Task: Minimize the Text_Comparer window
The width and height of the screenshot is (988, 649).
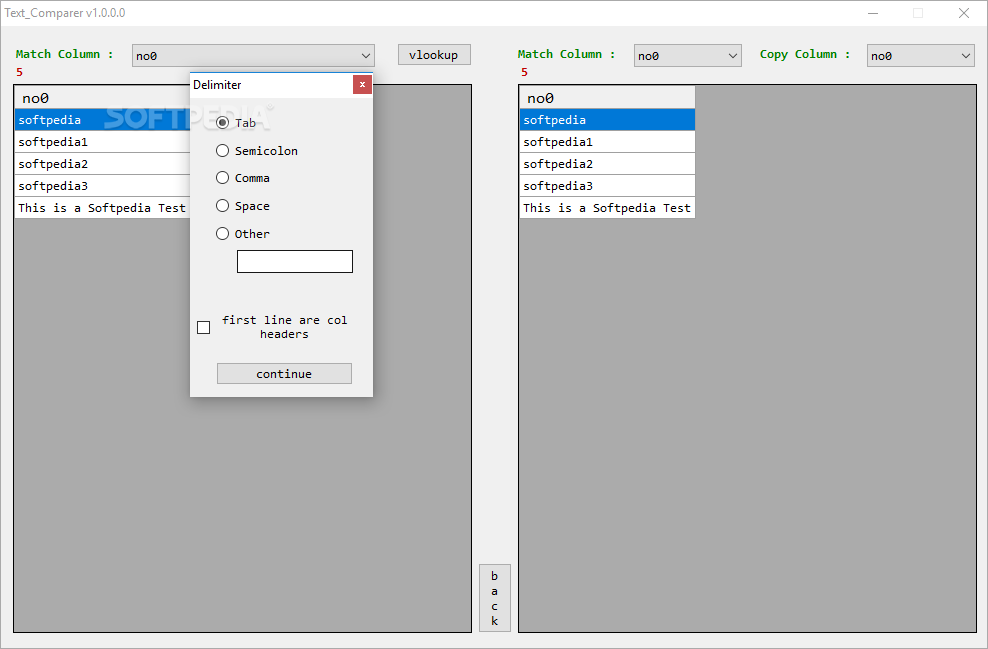Action: [x=873, y=13]
